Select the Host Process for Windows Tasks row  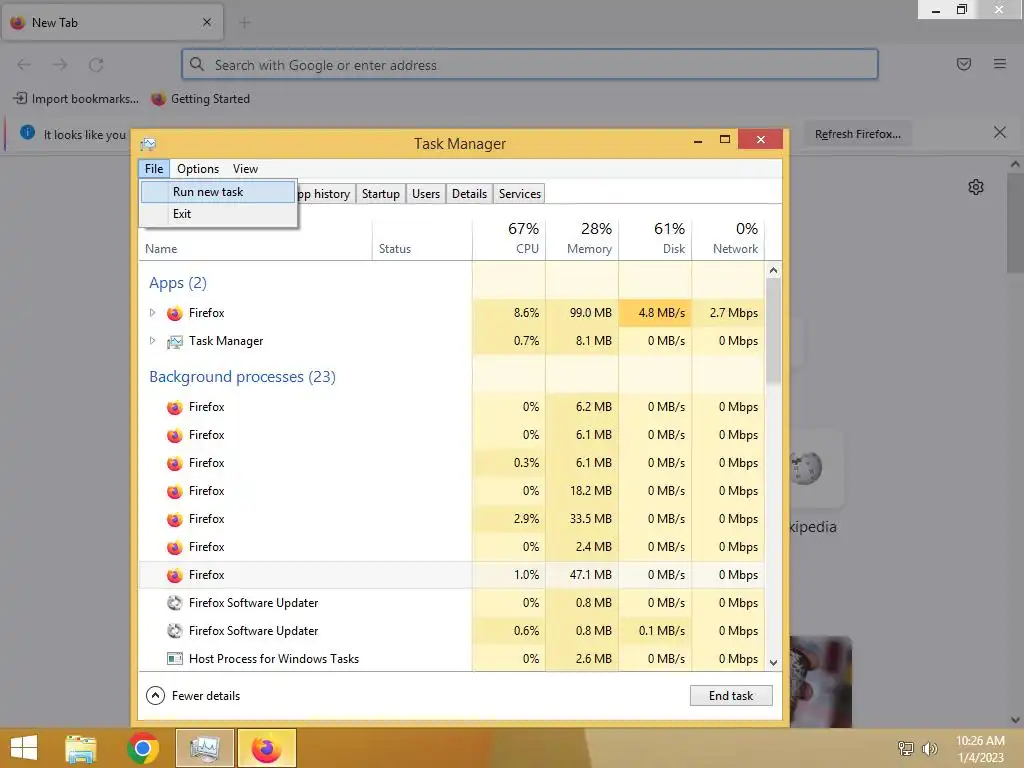click(x=451, y=659)
